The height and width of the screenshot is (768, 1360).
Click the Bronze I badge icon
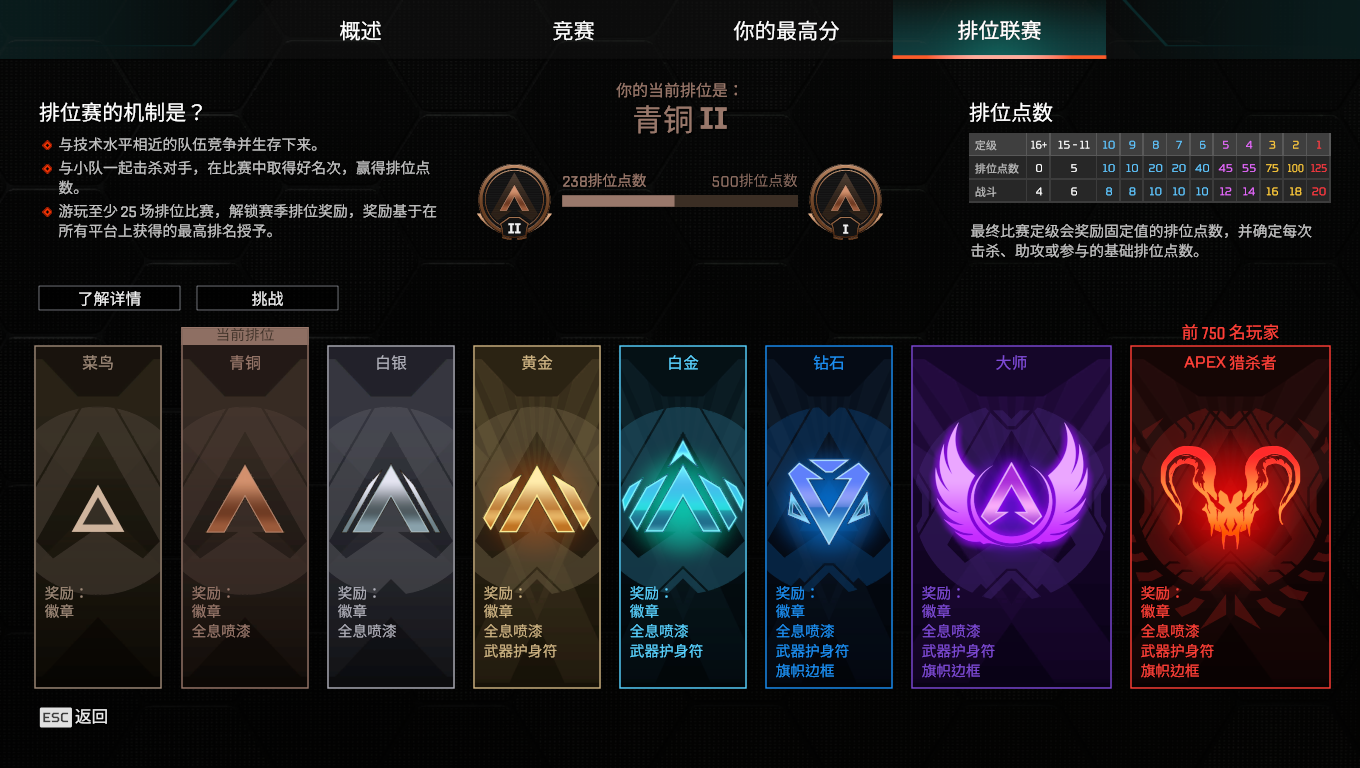tap(845, 201)
